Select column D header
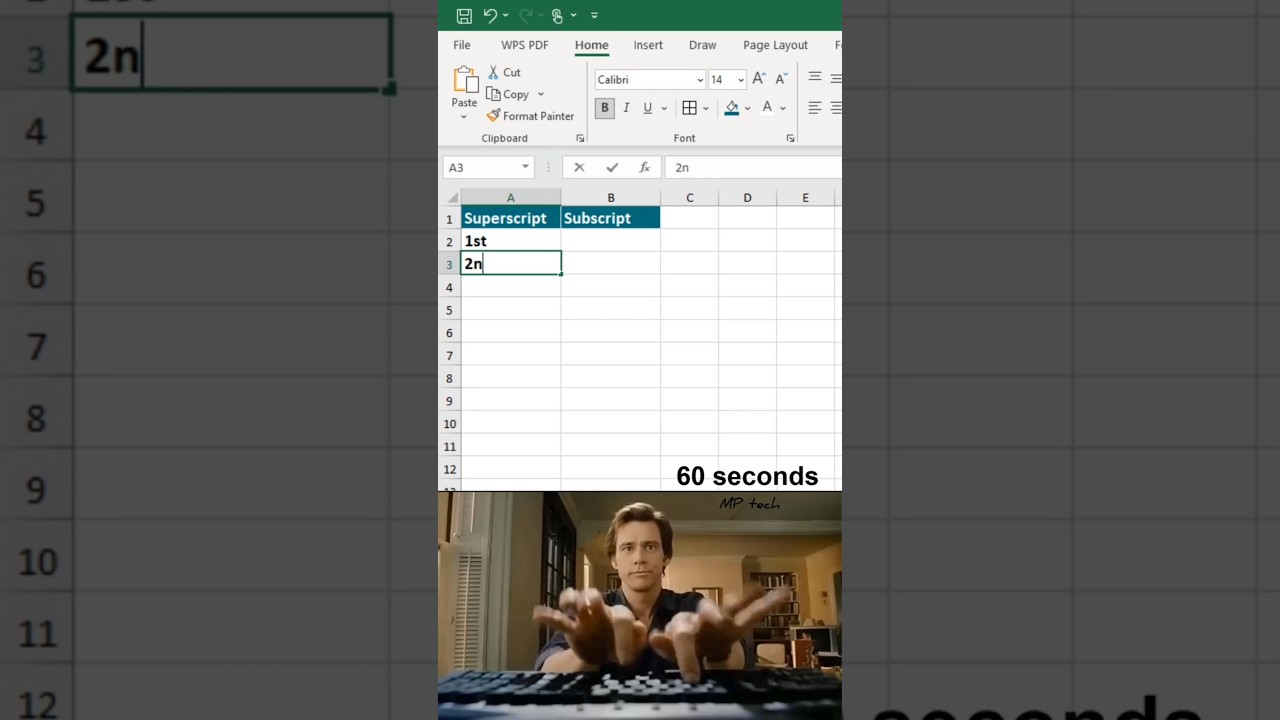1280x720 pixels. [747, 198]
